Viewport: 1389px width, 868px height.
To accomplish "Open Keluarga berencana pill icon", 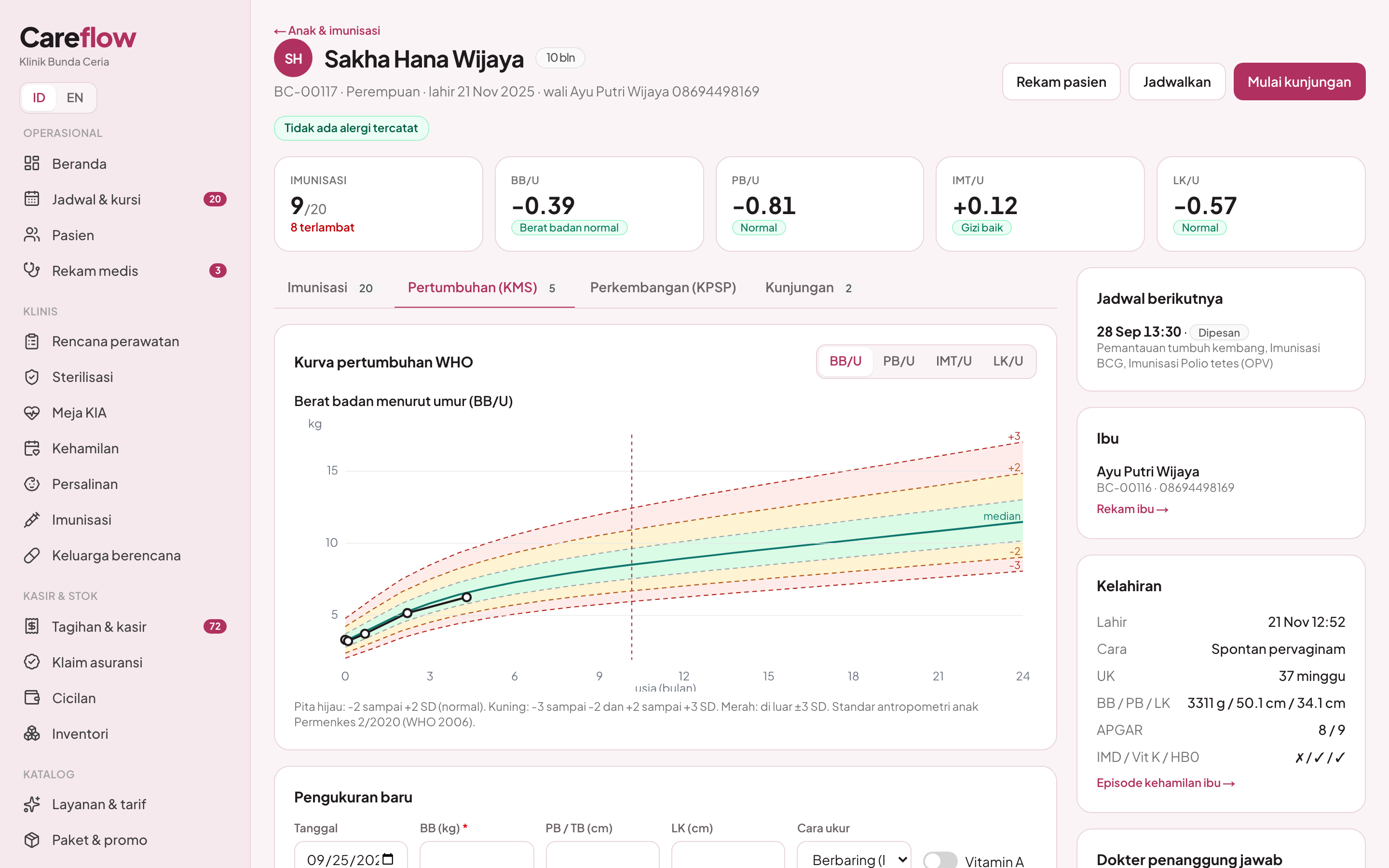I will (31, 555).
